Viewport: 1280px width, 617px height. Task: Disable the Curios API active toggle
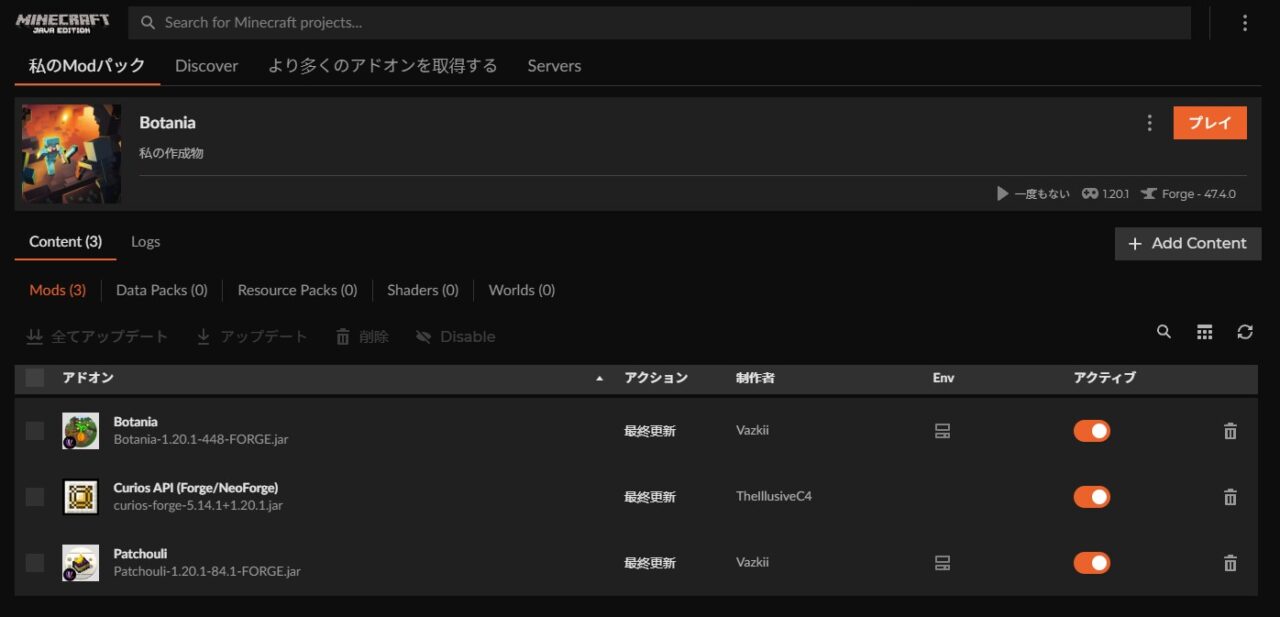1092,497
